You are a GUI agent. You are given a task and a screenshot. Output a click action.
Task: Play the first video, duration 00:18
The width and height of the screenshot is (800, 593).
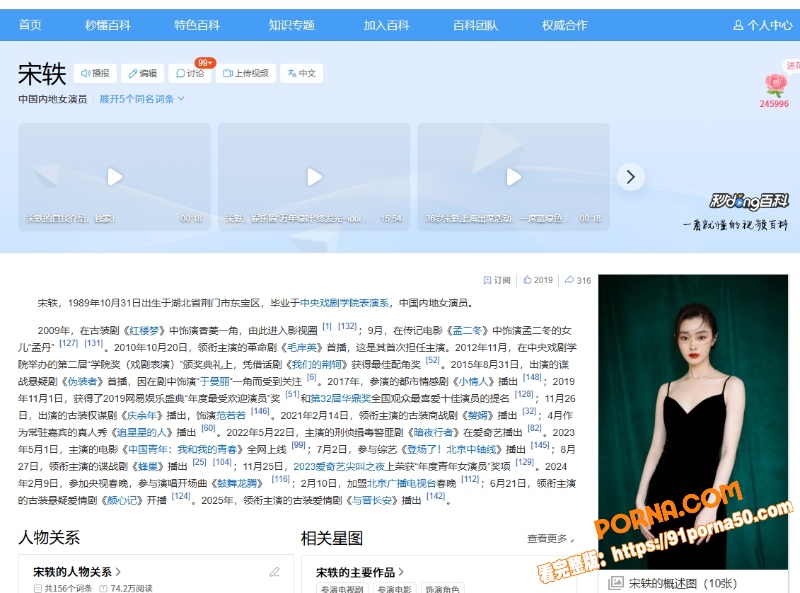[x=115, y=177]
